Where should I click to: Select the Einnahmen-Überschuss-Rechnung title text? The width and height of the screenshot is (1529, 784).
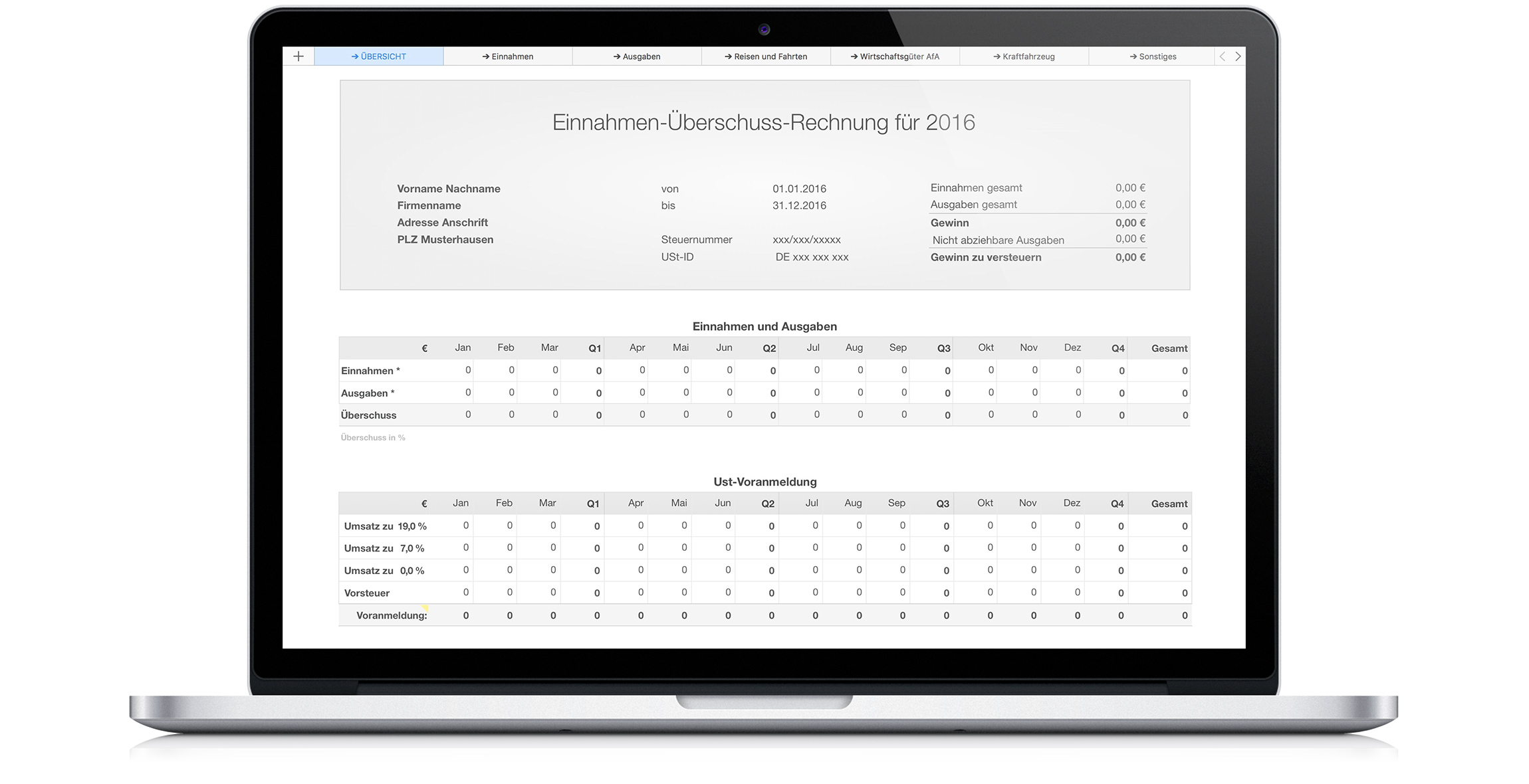click(x=764, y=122)
